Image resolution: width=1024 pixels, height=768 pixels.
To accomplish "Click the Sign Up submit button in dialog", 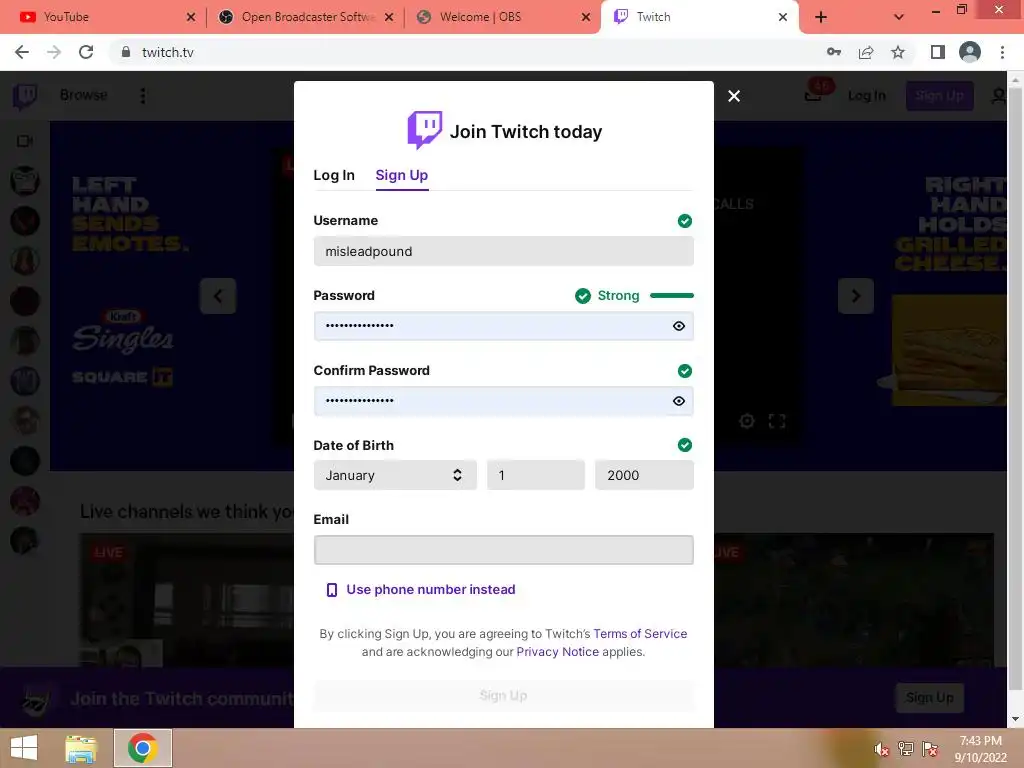I will coord(504,696).
